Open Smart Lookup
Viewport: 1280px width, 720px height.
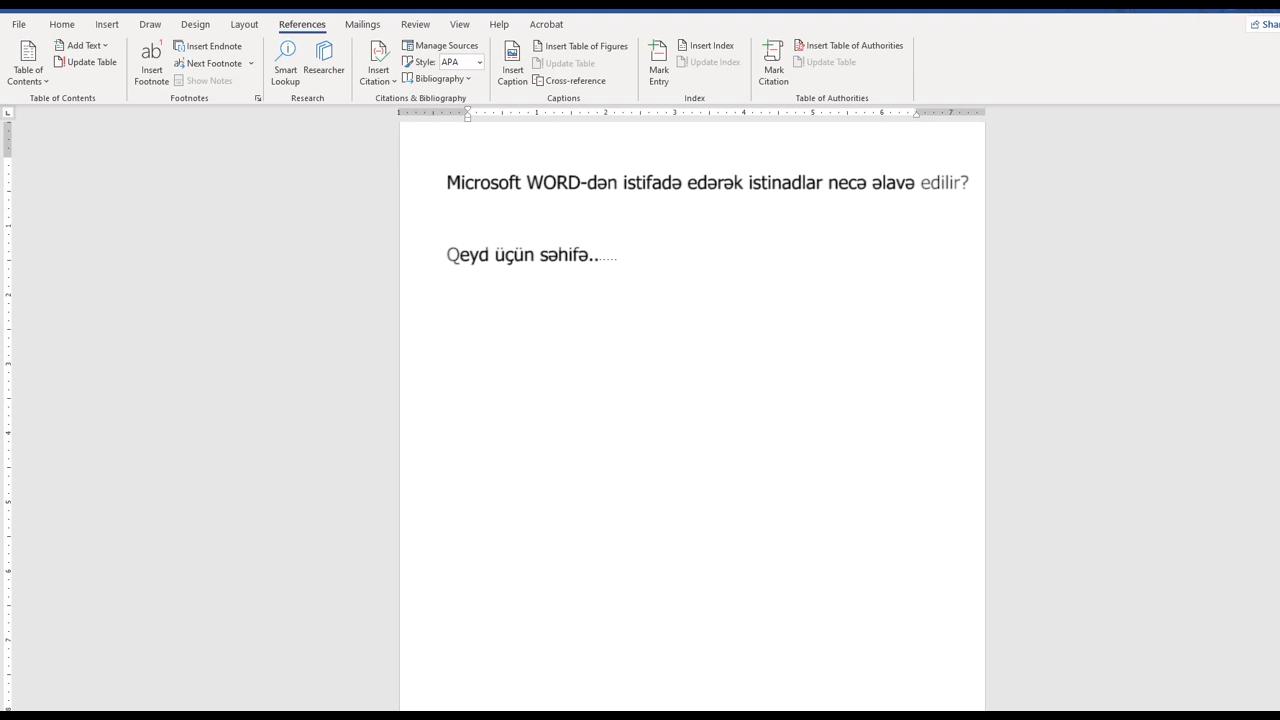tap(286, 63)
